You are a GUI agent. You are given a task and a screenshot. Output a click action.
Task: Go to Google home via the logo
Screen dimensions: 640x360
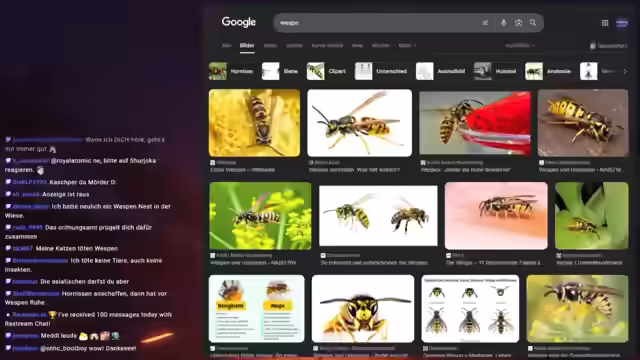coord(239,22)
